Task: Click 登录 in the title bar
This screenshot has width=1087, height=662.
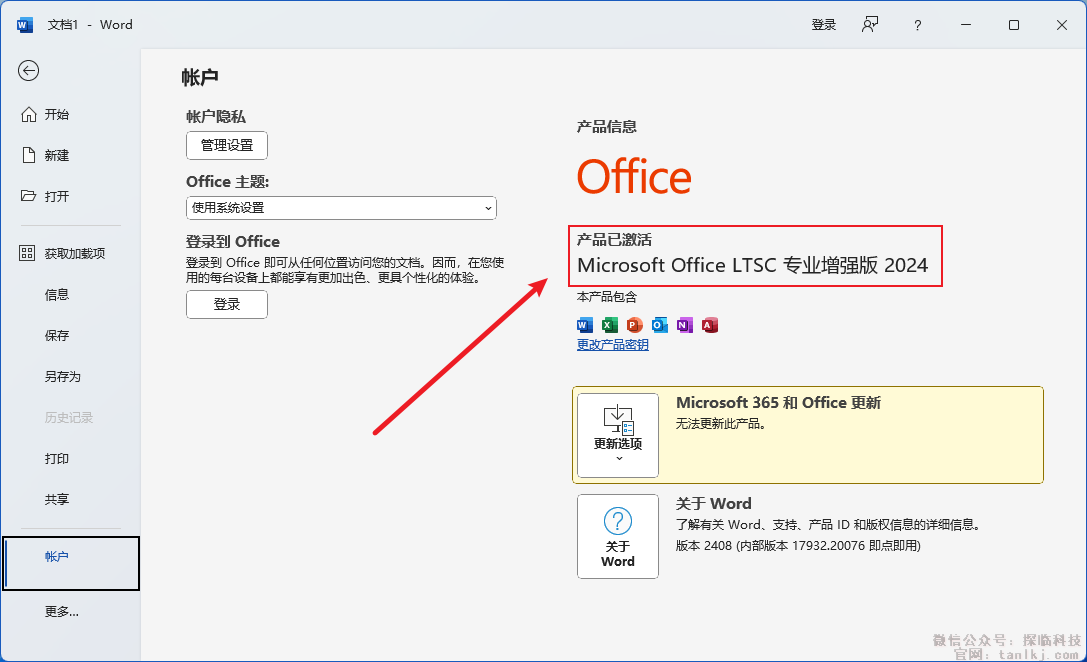Action: (824, 25)
